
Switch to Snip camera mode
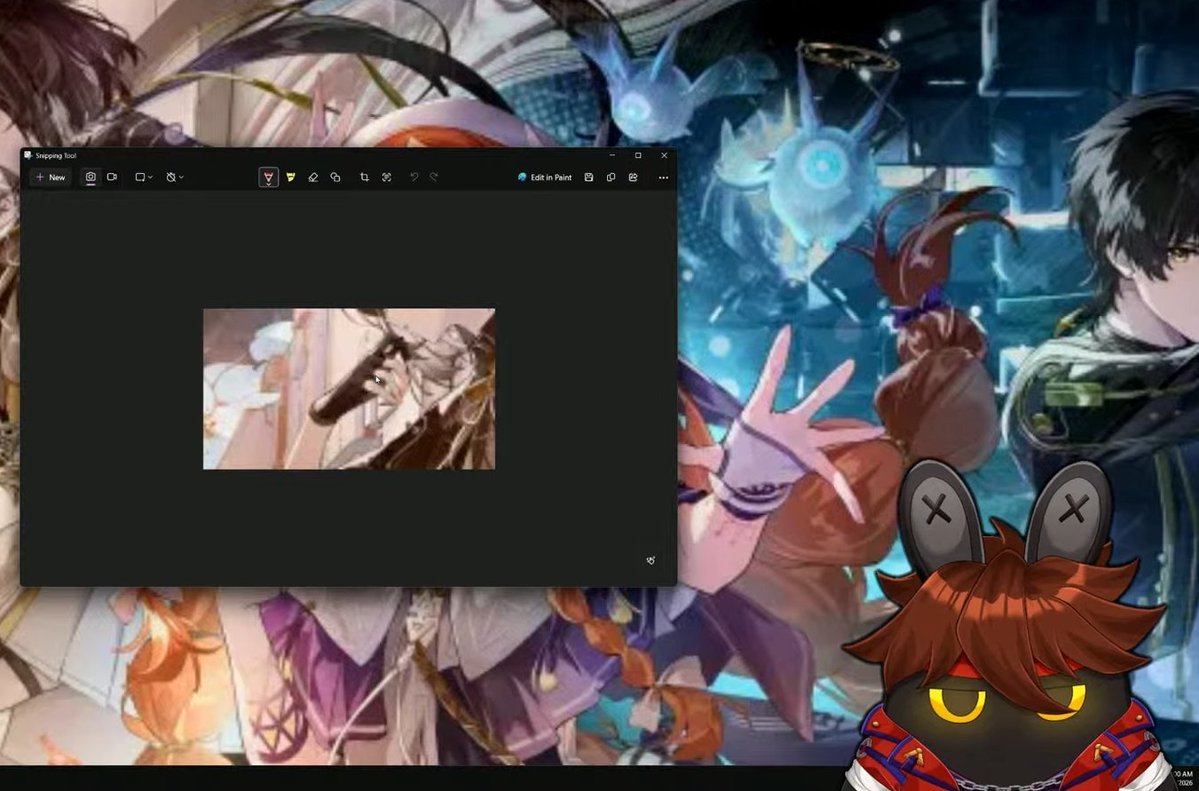90,177
